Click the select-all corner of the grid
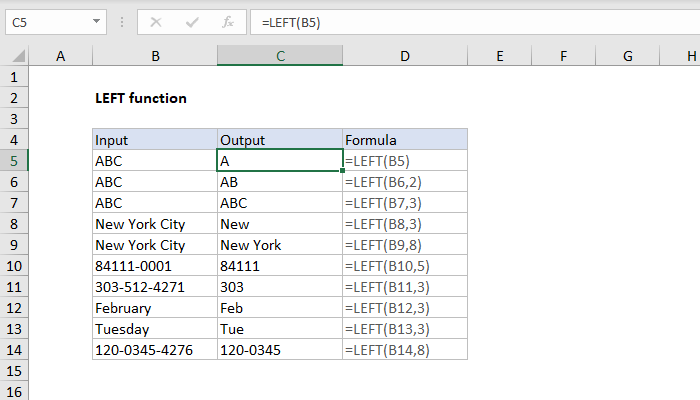700x400 pixels. pos(14,57)
